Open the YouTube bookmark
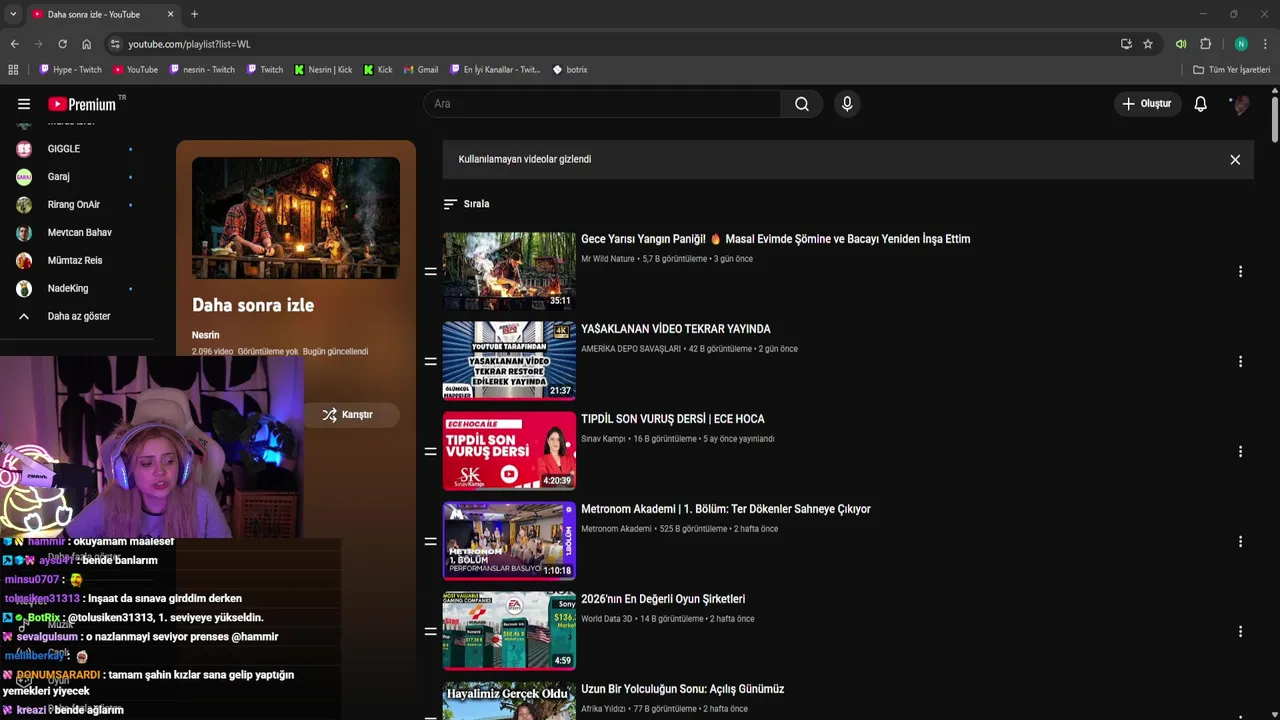The image size is (1280, 720). tap(135, 70)
